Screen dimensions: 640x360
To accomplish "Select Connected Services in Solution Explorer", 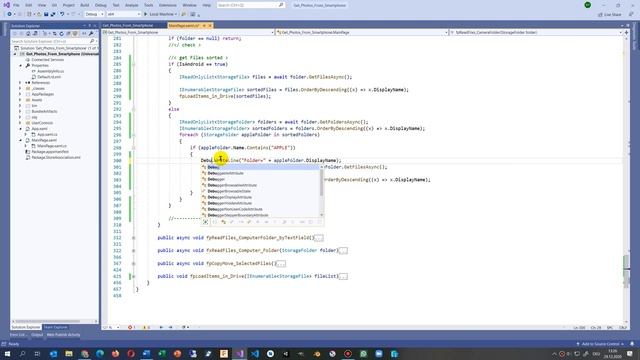I will point(47,60).
